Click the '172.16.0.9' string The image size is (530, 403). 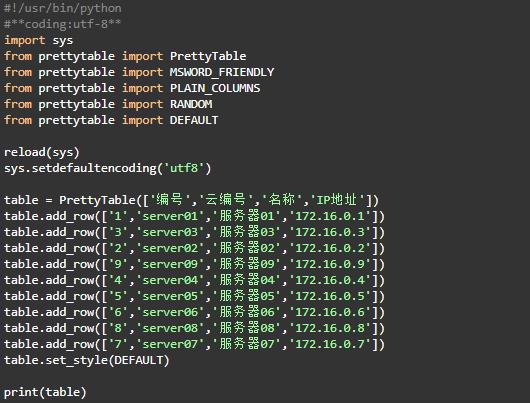tap(330, 264)
